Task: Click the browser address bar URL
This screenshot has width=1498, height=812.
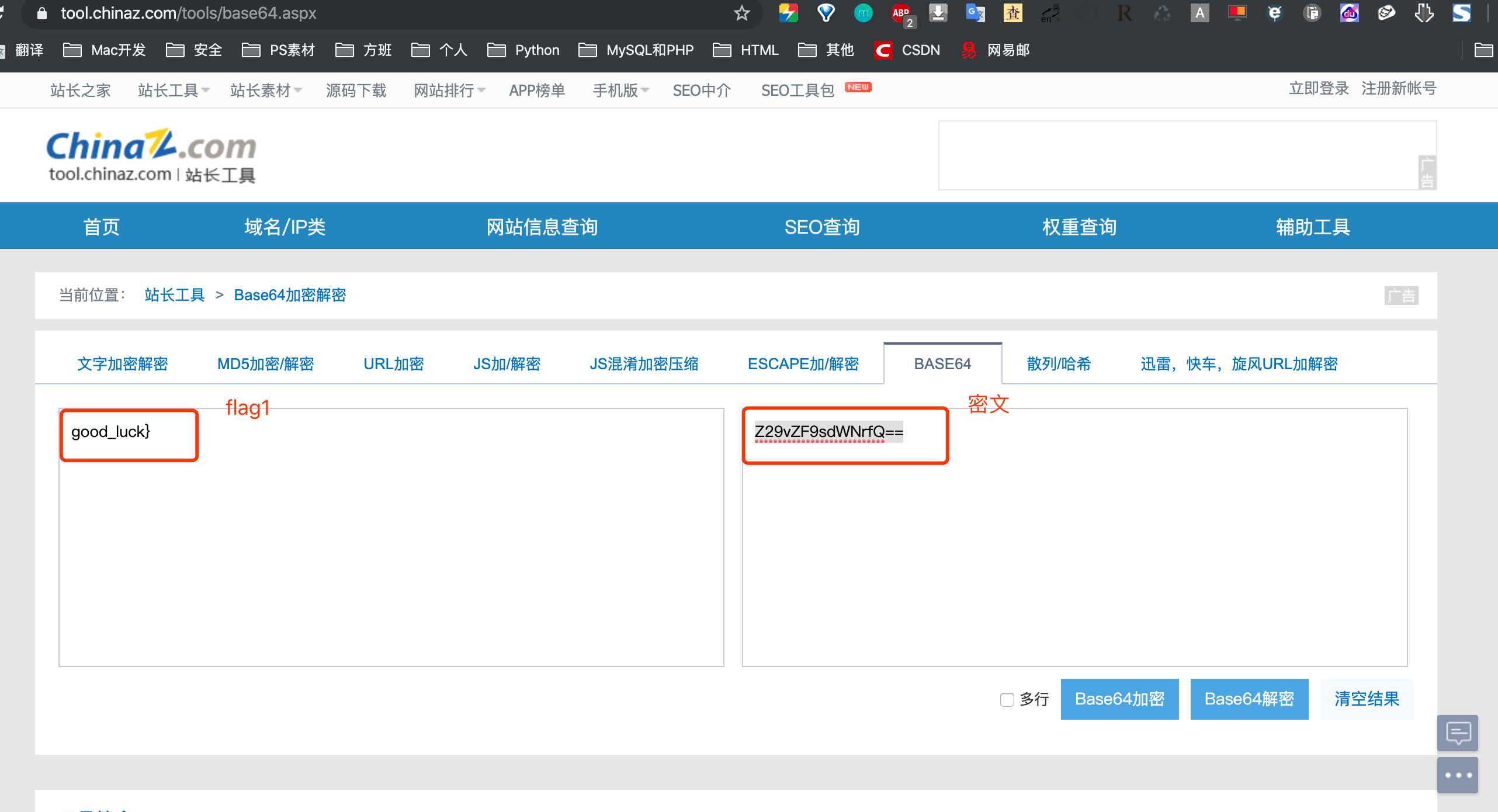Action: click(x=188, y=13)
